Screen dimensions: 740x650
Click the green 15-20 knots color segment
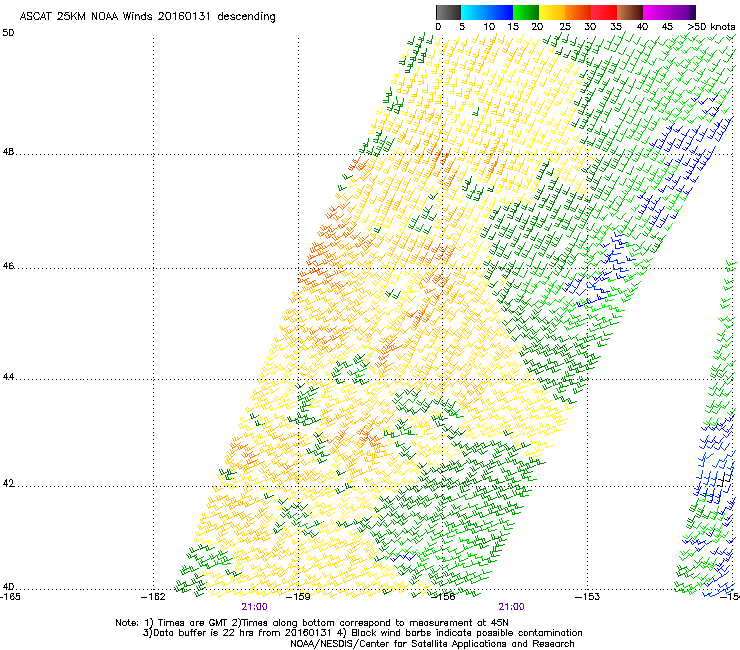(526, 12)
